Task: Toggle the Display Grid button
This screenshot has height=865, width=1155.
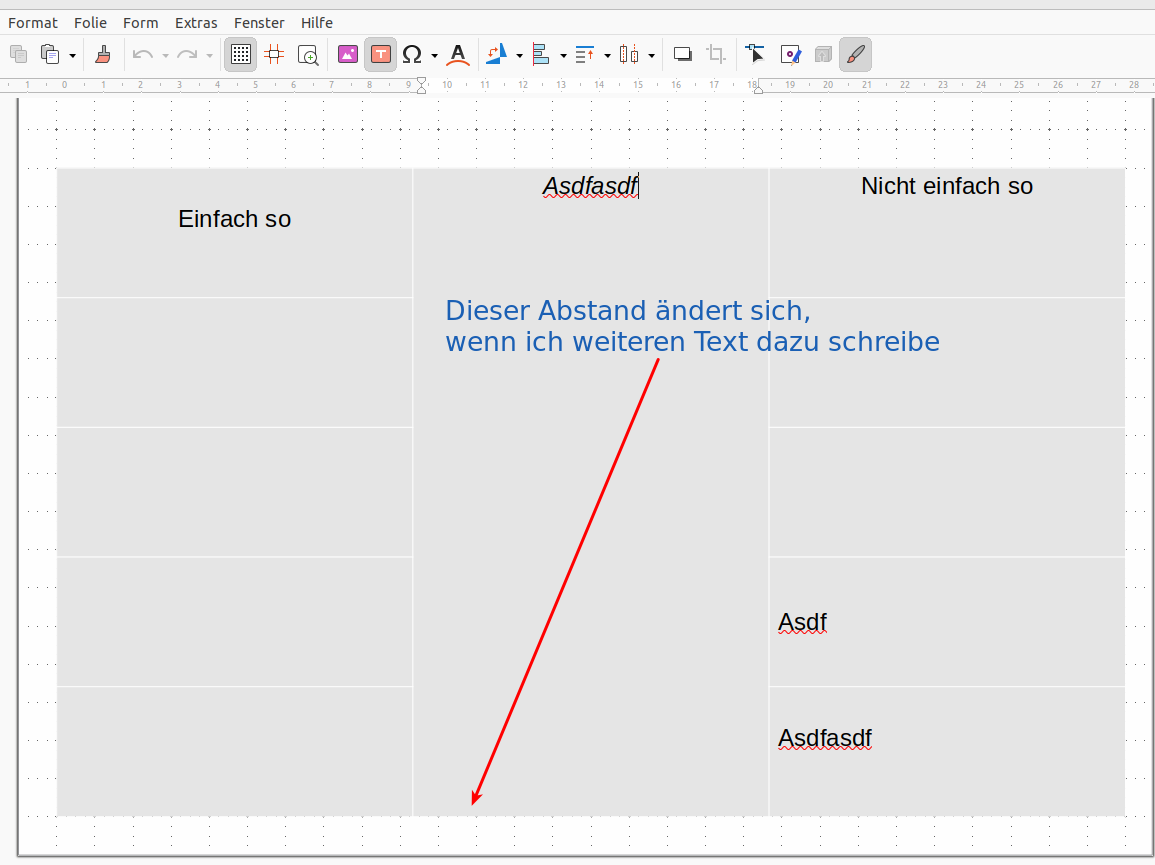Action: (x=241, y=54)
